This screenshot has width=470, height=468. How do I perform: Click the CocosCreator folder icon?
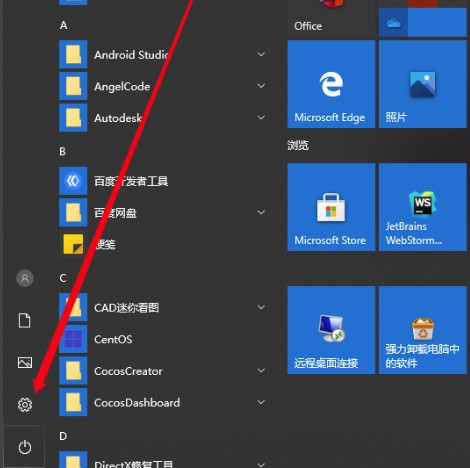click(x=73, y=371)
